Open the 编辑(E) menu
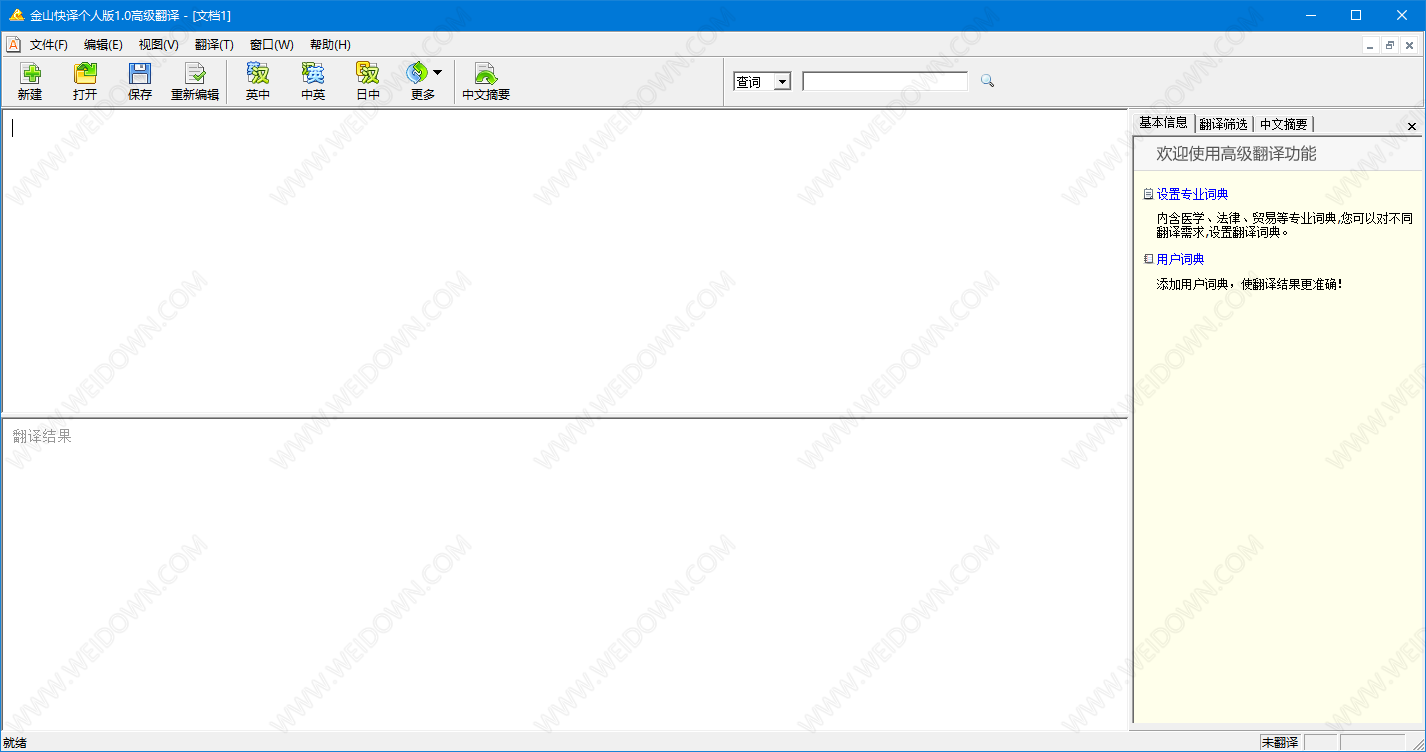This screenshot has width=1426, height=752. pos(103,45)
